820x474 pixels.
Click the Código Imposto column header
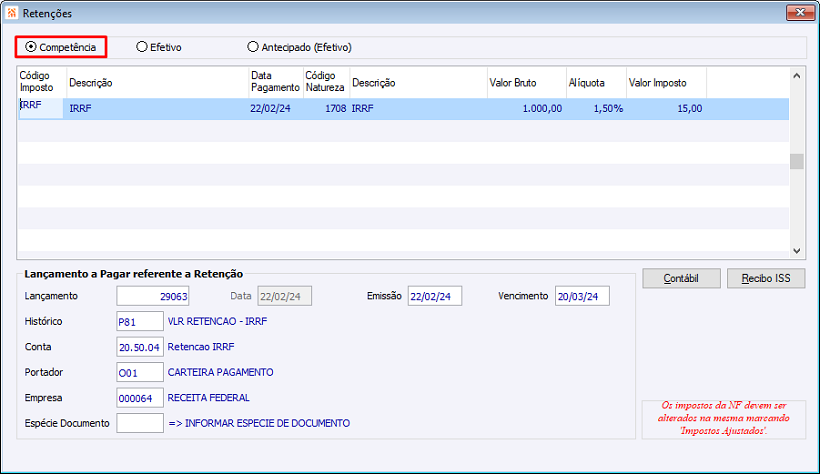(x=41, y=82)
